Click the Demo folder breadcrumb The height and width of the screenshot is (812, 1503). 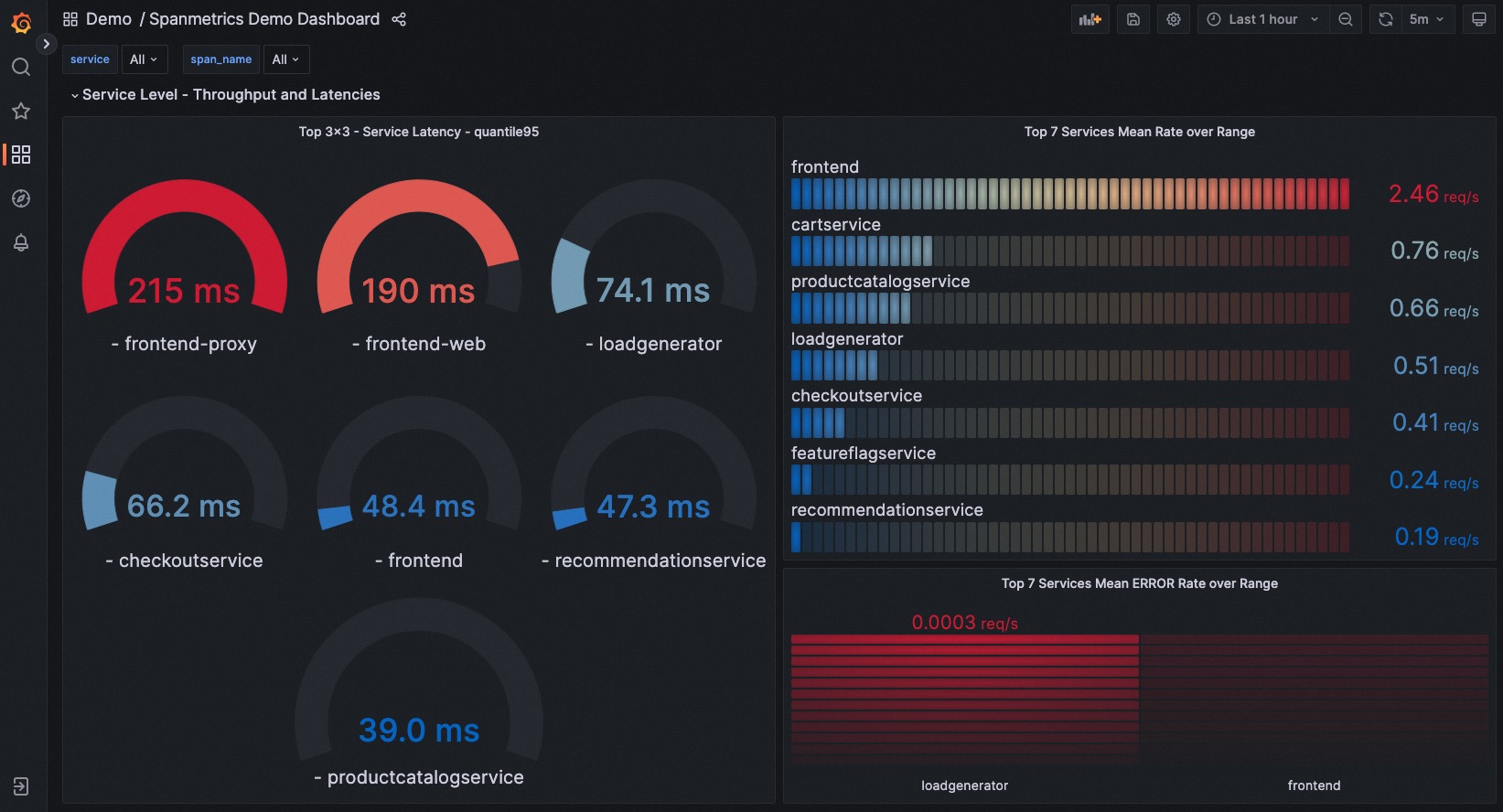[109, 19]
